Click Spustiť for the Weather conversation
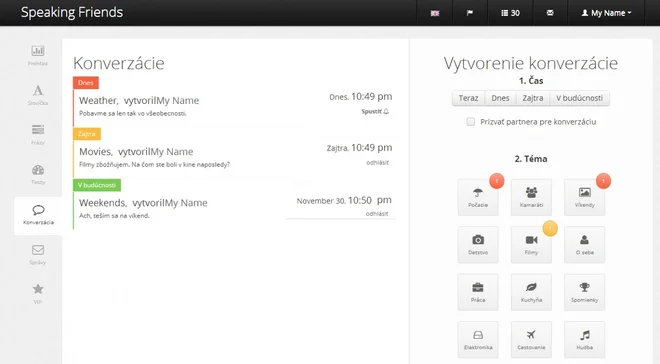 point(375,112)
